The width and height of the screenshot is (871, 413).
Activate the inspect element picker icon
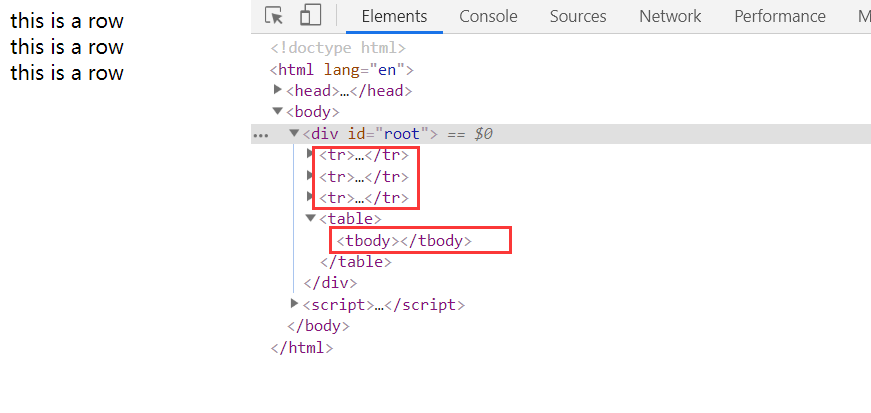274,16
